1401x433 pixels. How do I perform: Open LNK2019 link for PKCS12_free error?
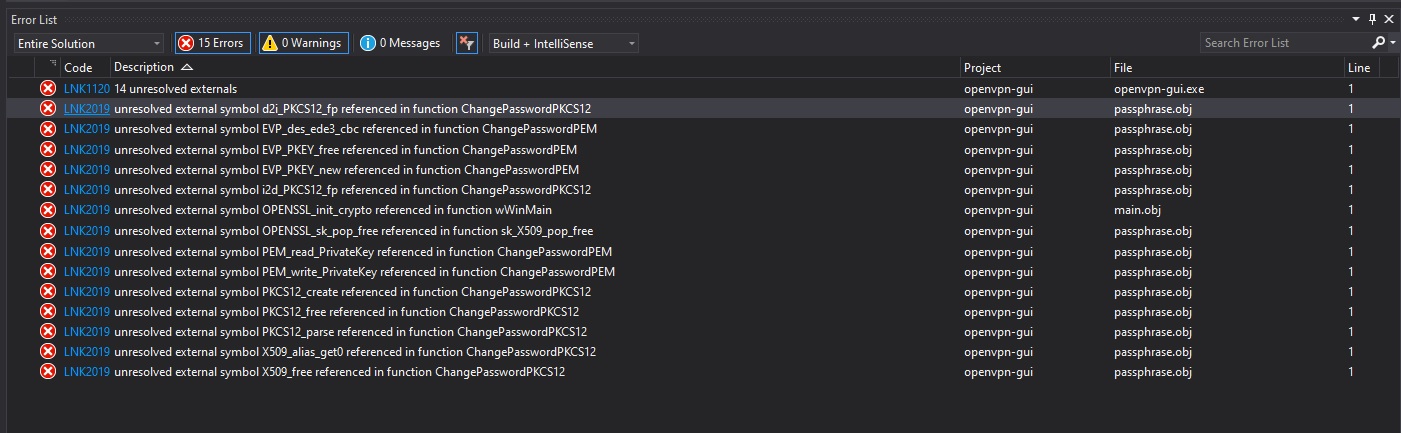pos(87,311)
